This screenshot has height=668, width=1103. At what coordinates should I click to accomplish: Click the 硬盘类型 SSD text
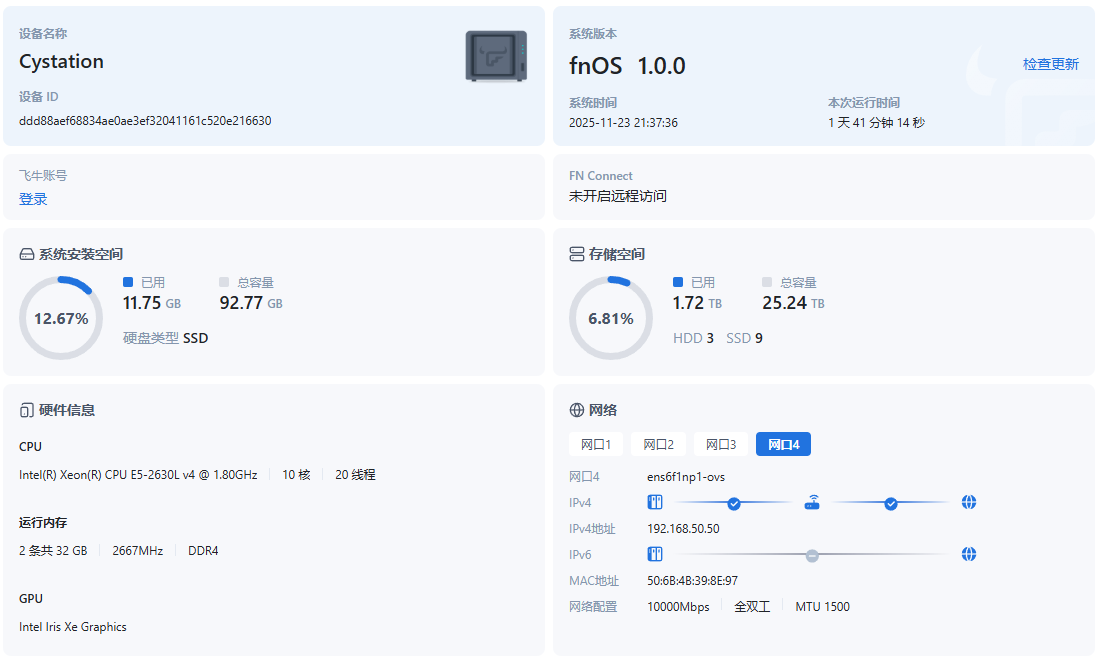click(165, 339)
